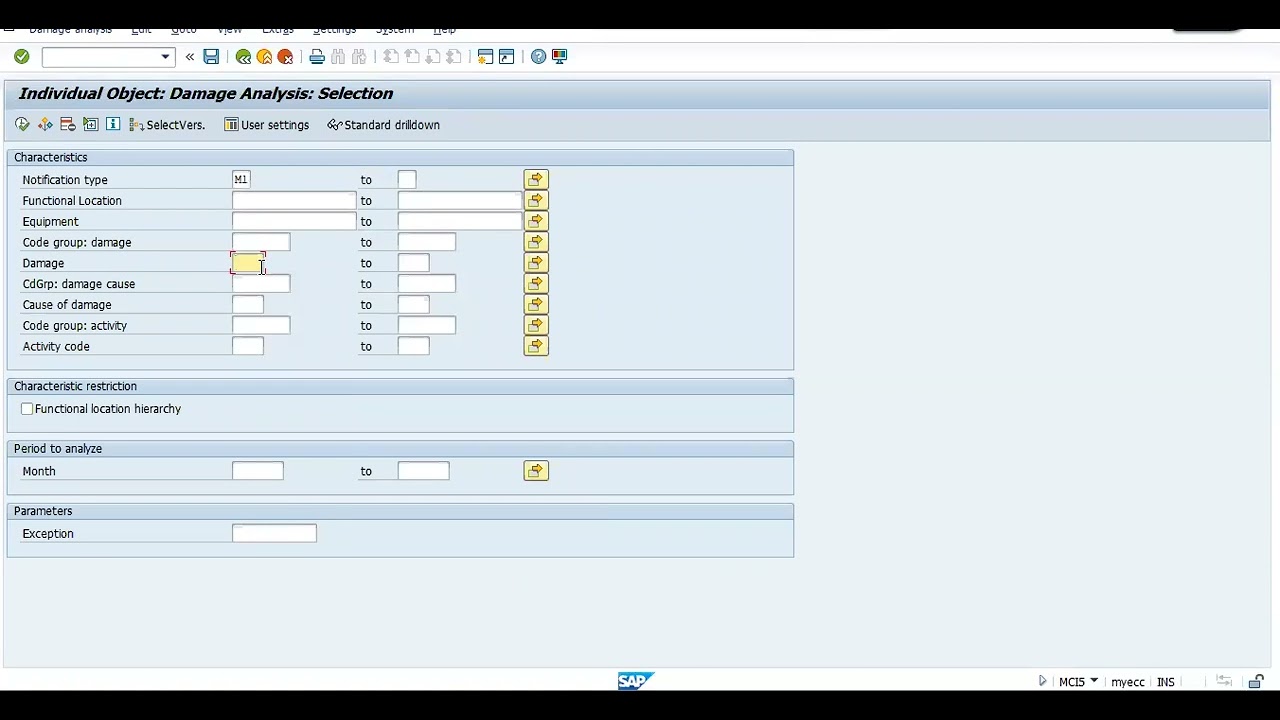Open multiple selection for CdGrp: damage cause
Viewport: 1280px width, 720px height.
click(536, 284)
